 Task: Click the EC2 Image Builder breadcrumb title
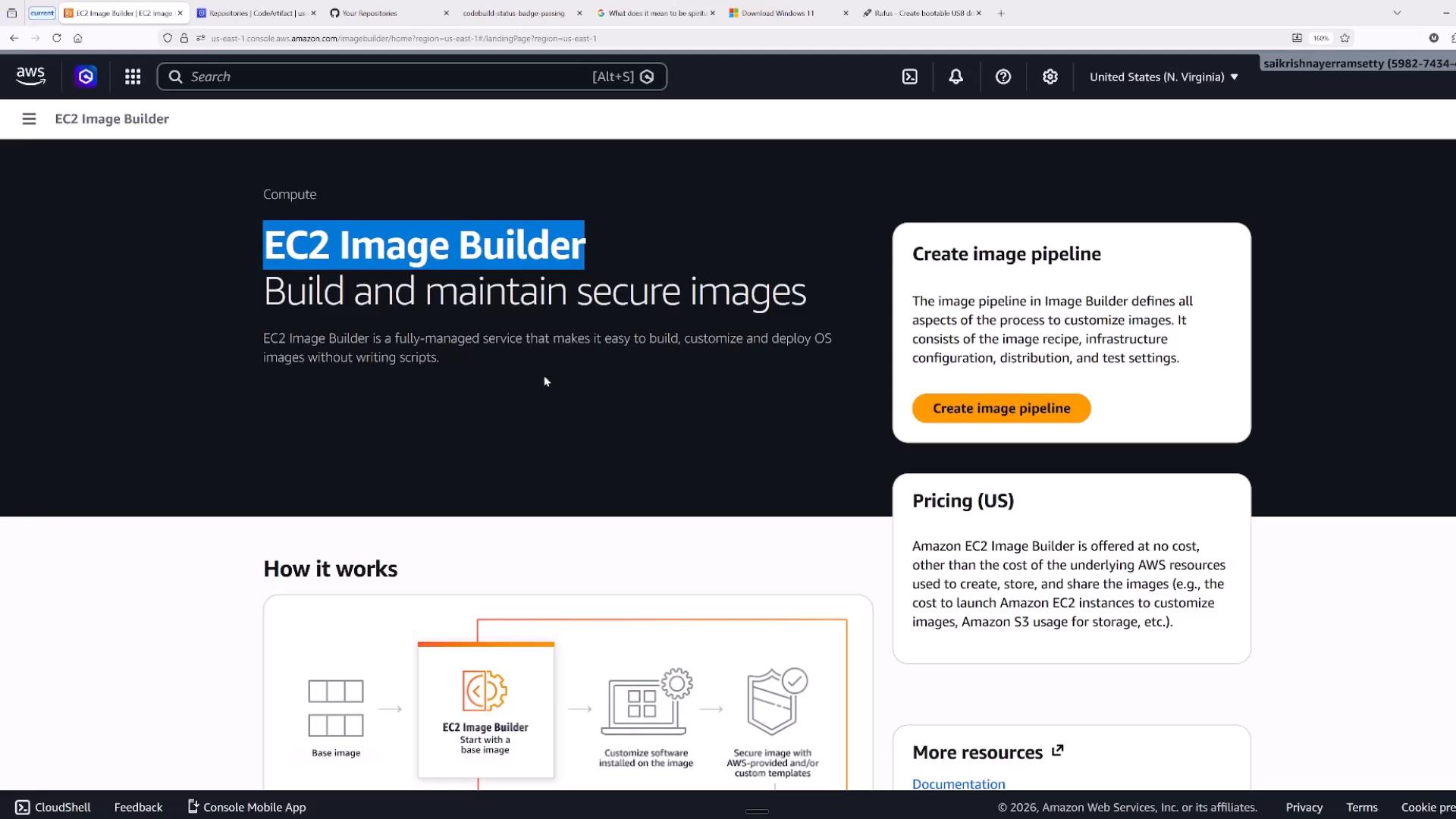(x=111, y=119)
